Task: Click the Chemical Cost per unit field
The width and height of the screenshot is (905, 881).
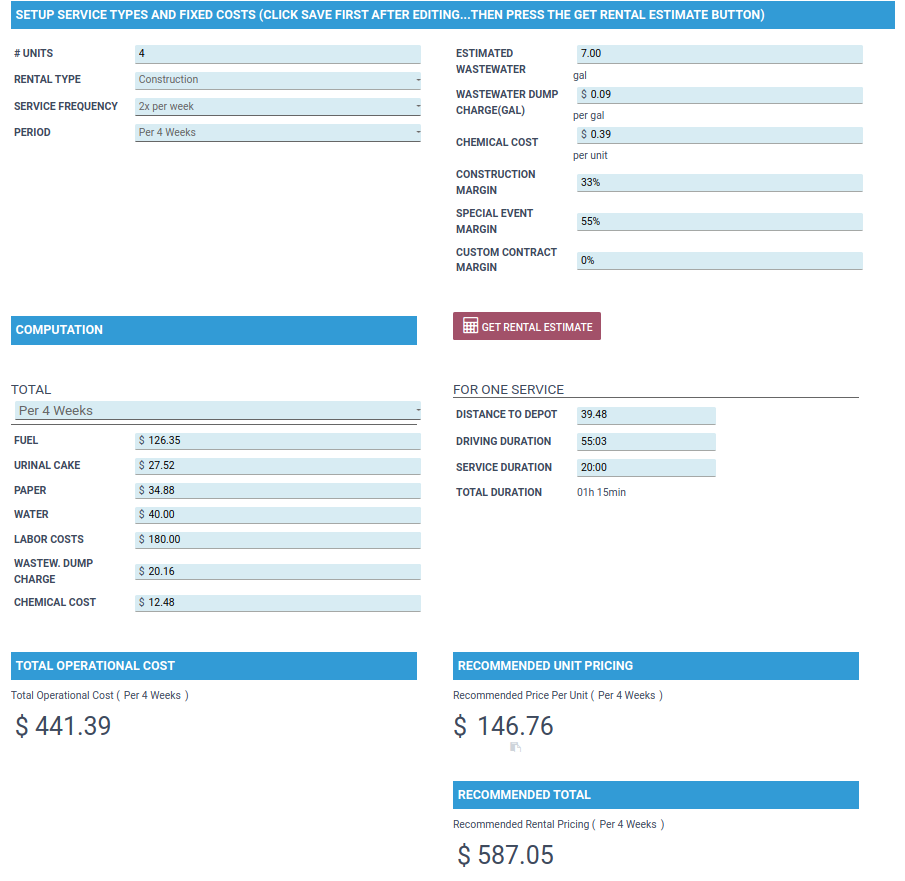Action: 718,135
